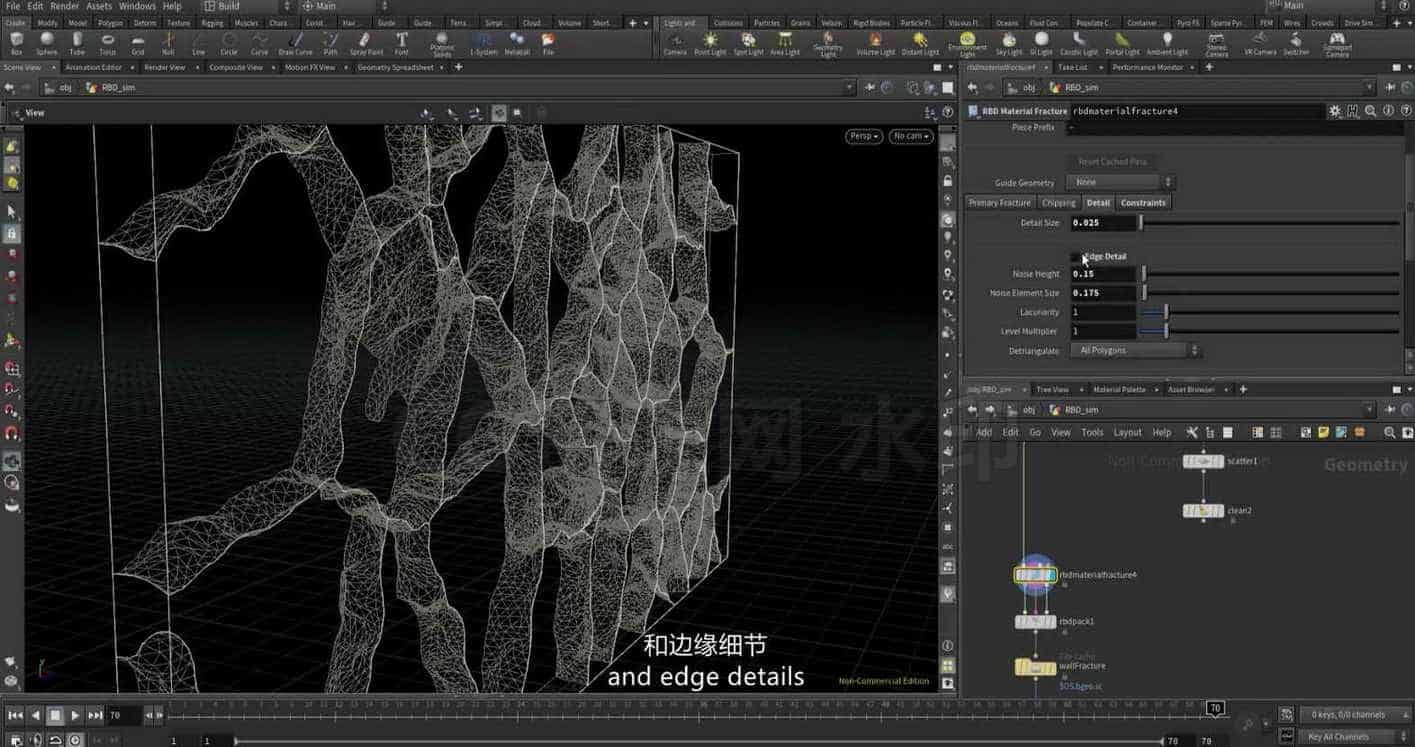
Task: Open the Persp viewport dropdown
Action: (x=863, y=136)
